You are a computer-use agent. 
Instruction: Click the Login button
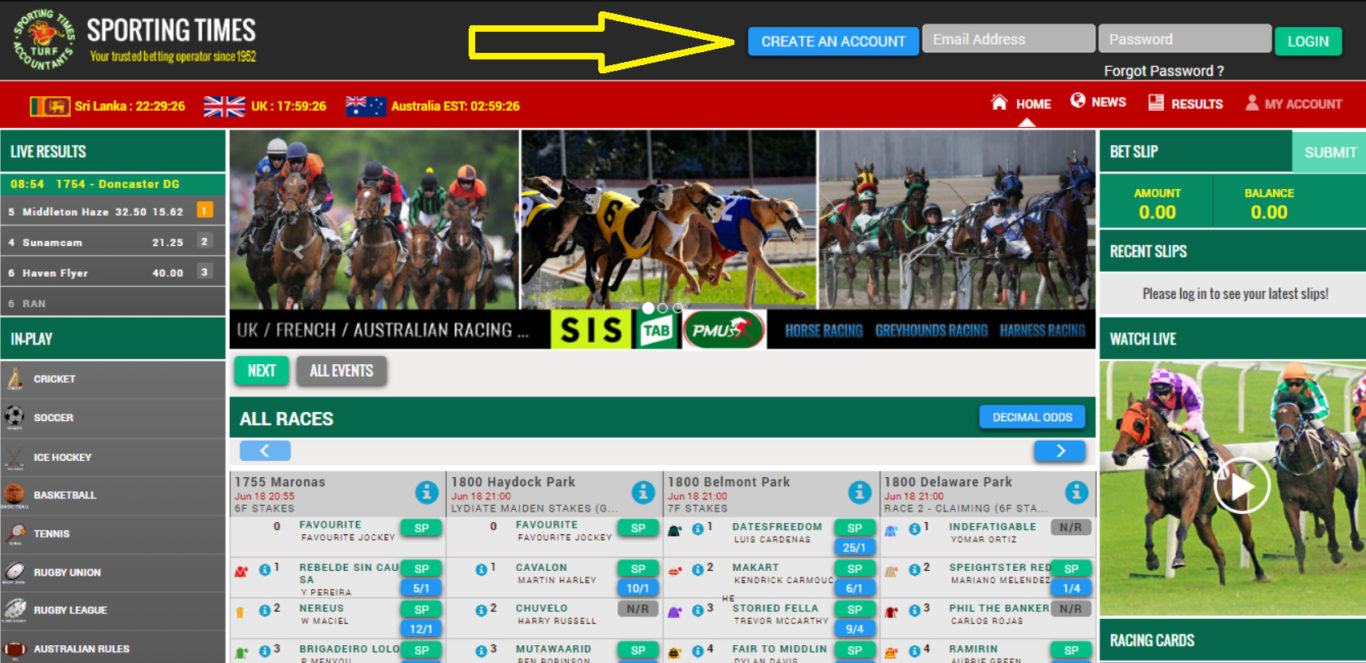point(1308,41)
